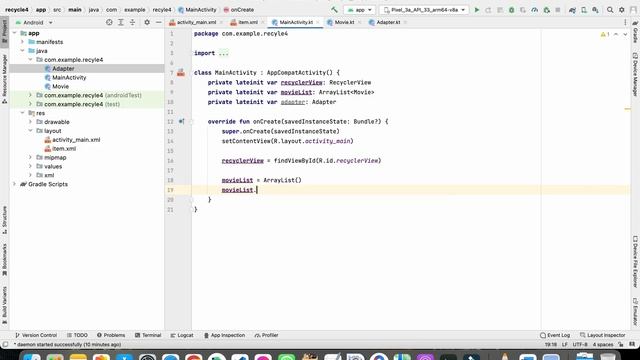Open IDE Settings gear in top toolbar

point(622,9)
